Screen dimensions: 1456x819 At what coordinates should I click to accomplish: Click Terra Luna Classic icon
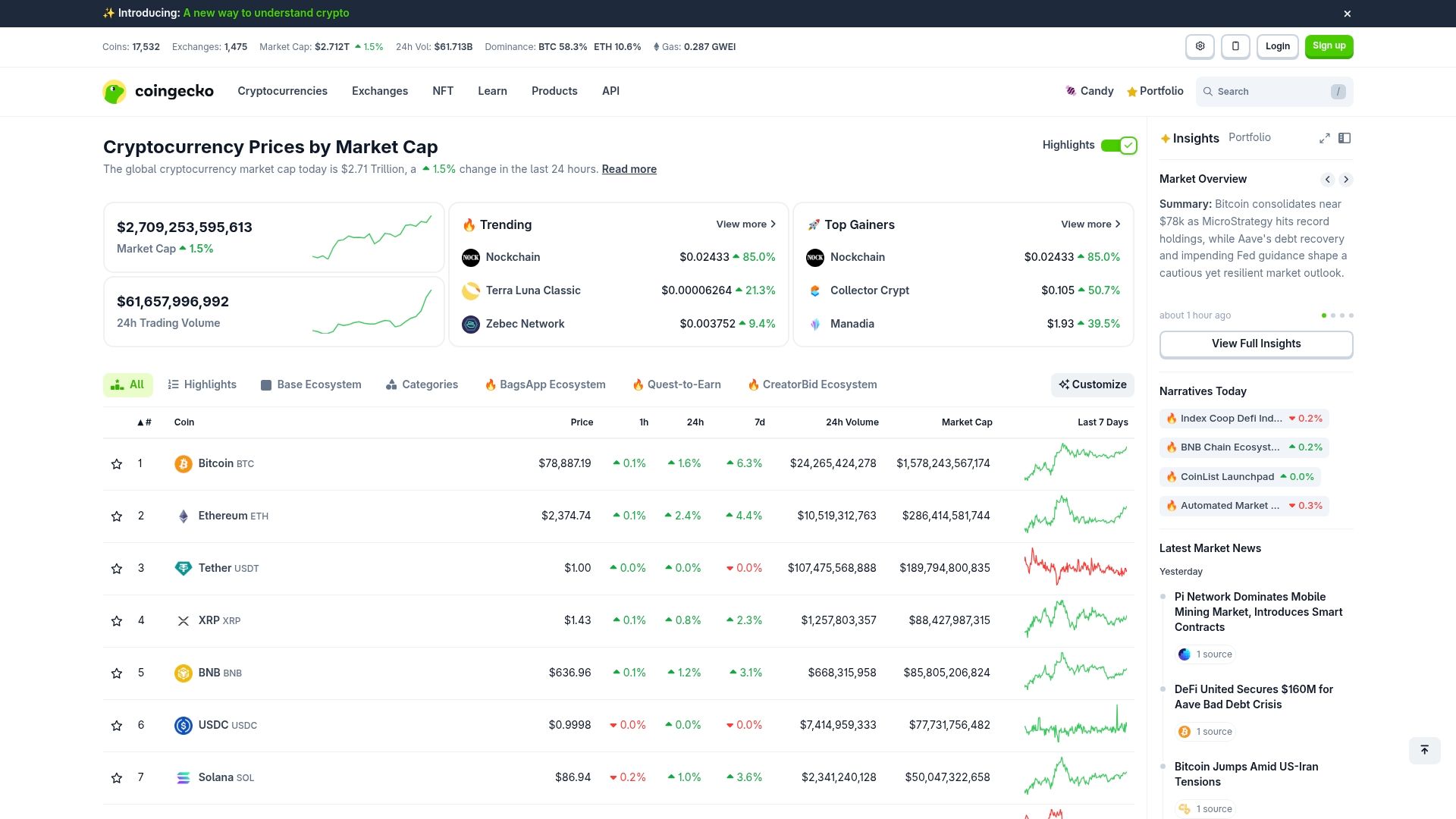coord(471,291)
